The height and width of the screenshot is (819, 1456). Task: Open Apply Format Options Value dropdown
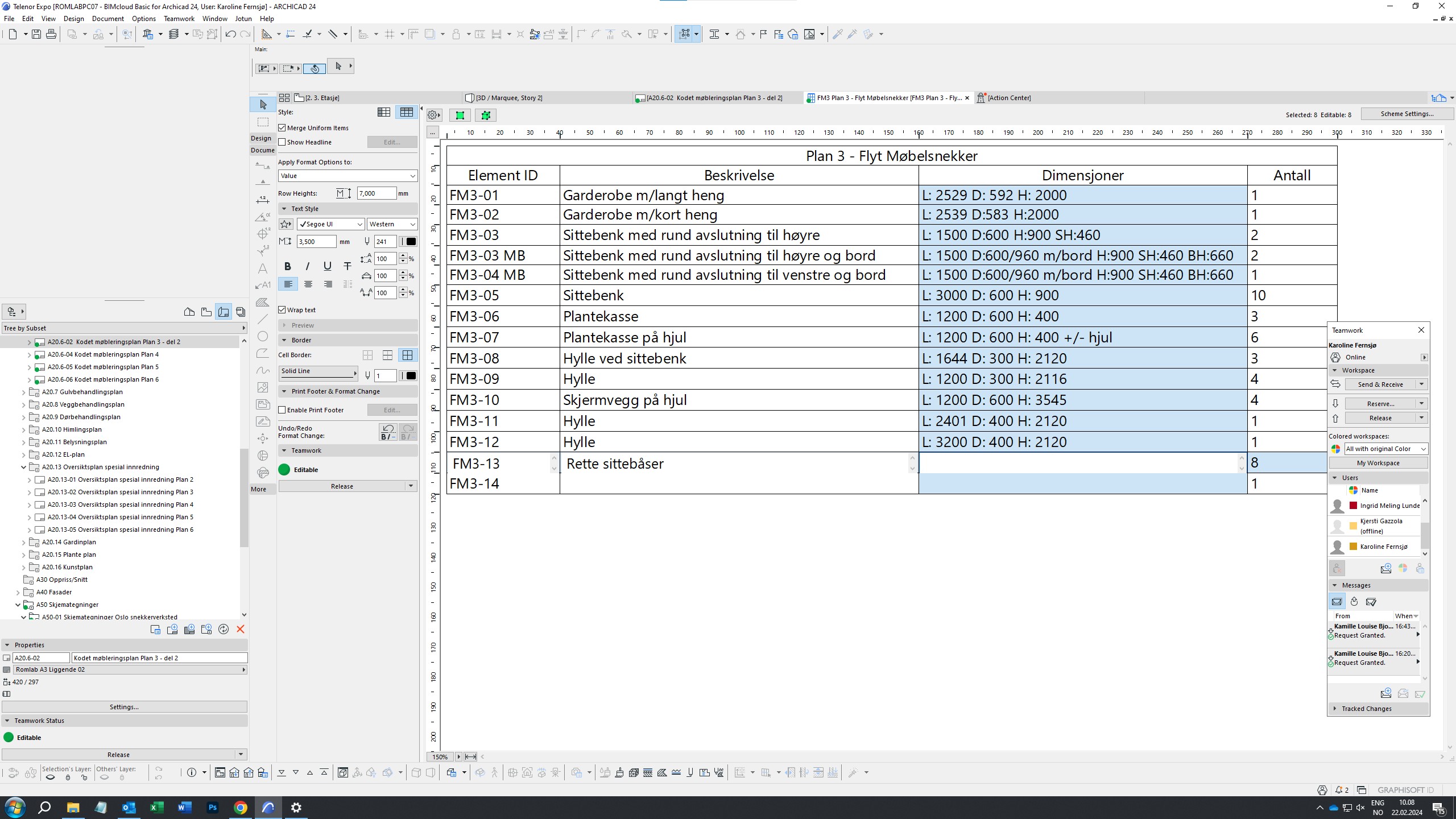pos(347,176)
